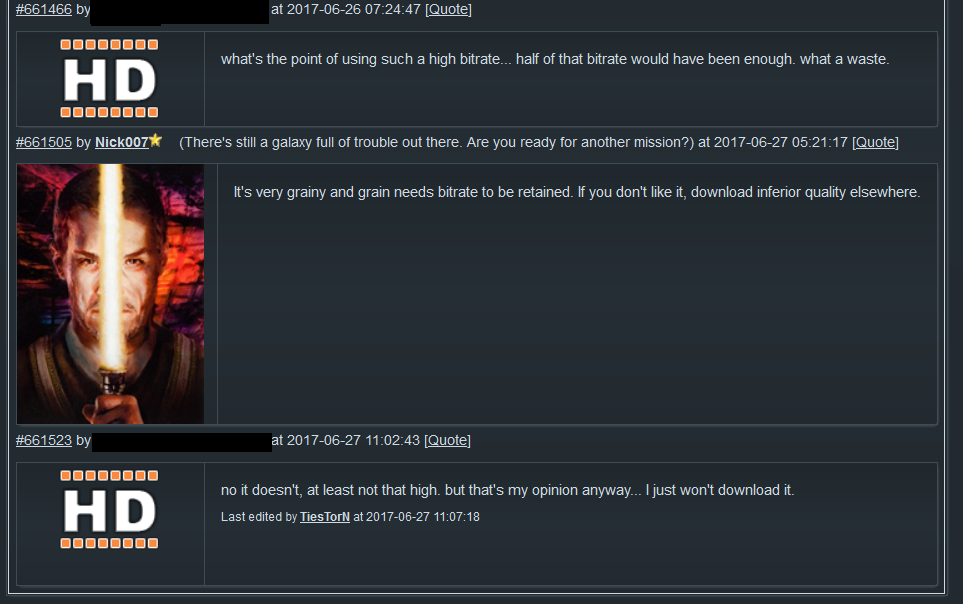The width and height of the screenshot is (963, 604).
Task: Click the blacked-out username on comment #661466
Action: (x=179, y=12)
